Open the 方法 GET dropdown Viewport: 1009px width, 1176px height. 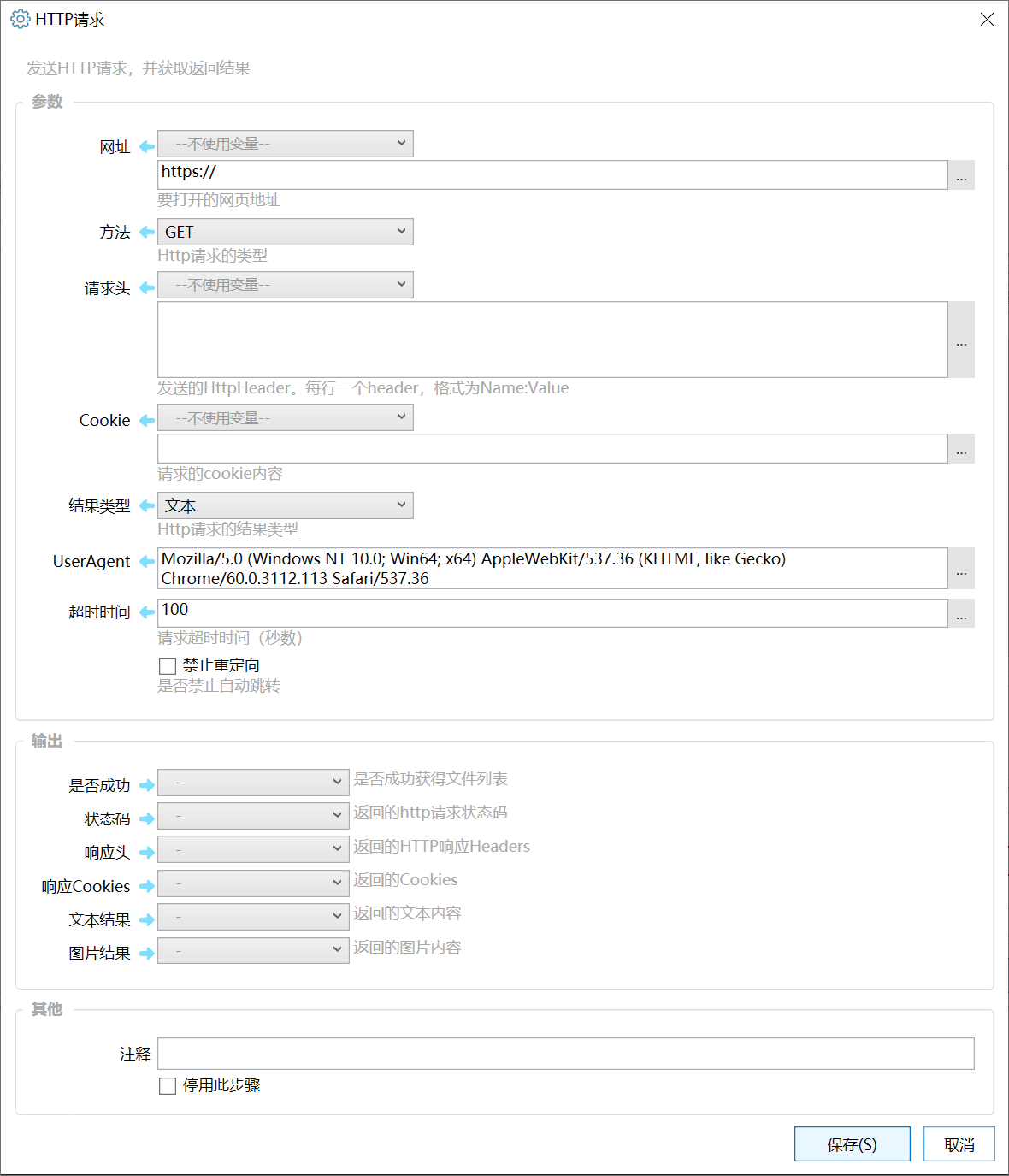[x=286, y=232]
